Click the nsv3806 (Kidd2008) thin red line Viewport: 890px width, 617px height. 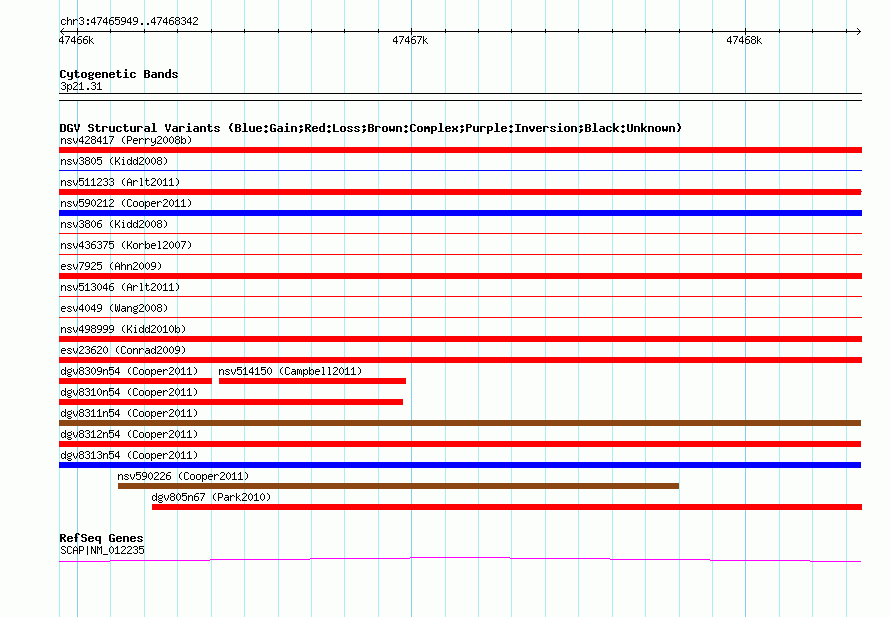(460, 233)
